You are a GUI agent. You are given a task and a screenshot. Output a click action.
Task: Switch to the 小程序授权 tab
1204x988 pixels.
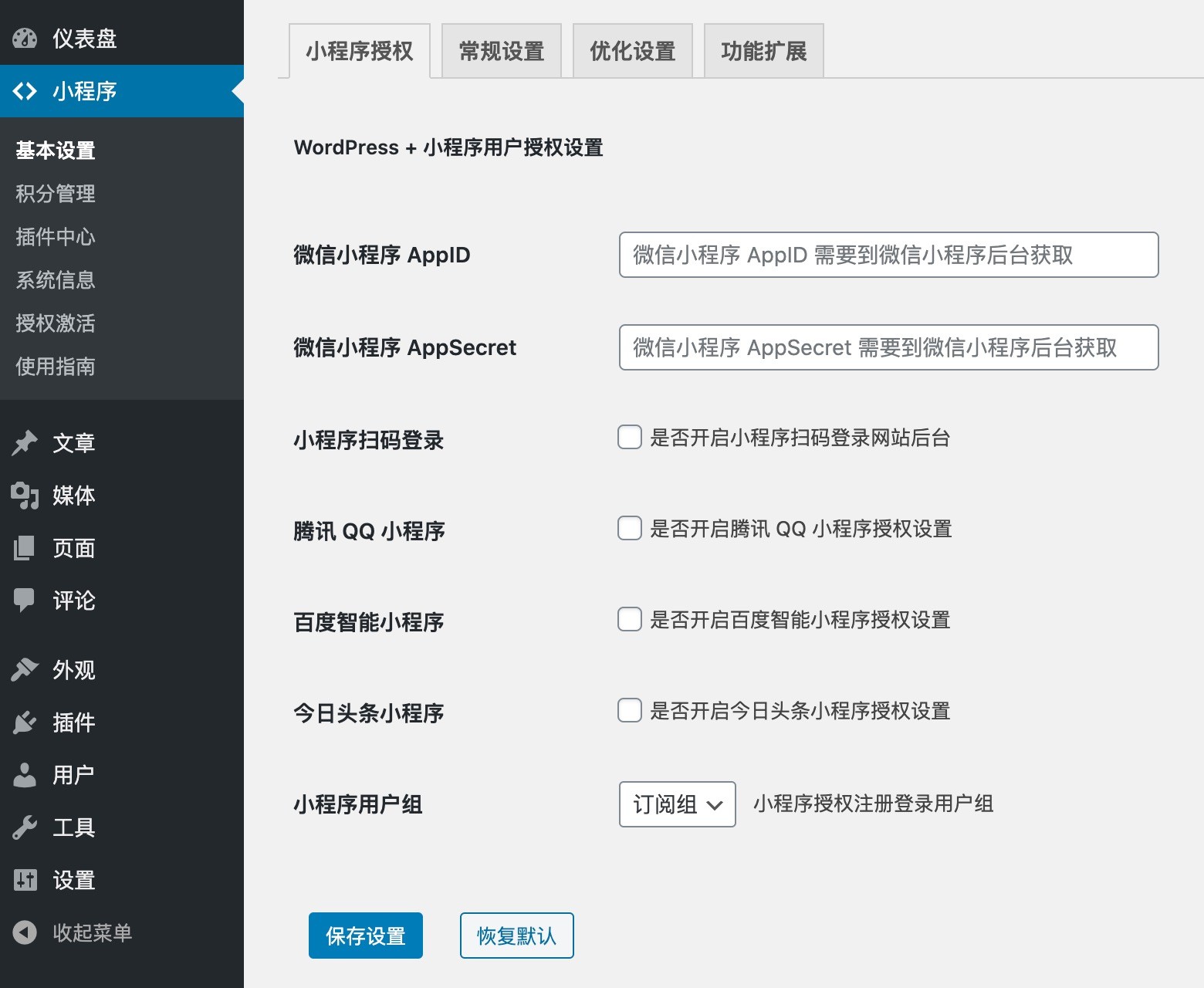[x=360, y=51]
